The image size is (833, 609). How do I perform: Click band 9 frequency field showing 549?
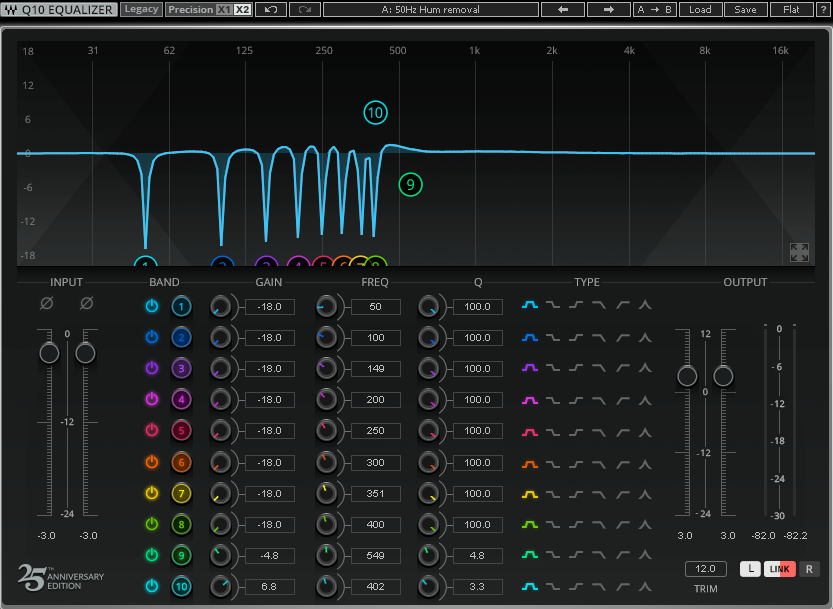376,555
